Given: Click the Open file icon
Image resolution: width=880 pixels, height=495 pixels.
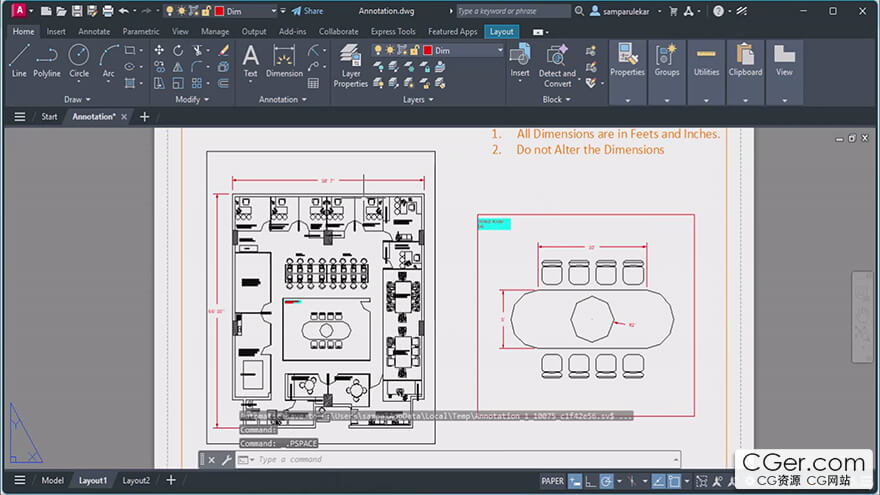Looking at the screenshot, I should 61,11.
